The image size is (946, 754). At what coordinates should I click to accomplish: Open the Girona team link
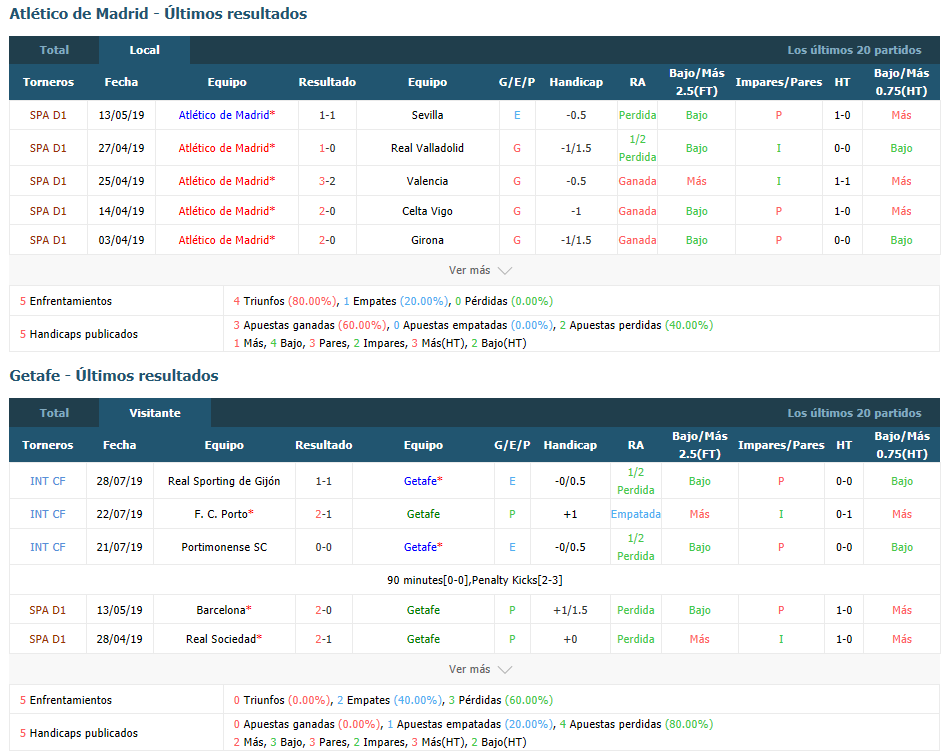(427, 240)
